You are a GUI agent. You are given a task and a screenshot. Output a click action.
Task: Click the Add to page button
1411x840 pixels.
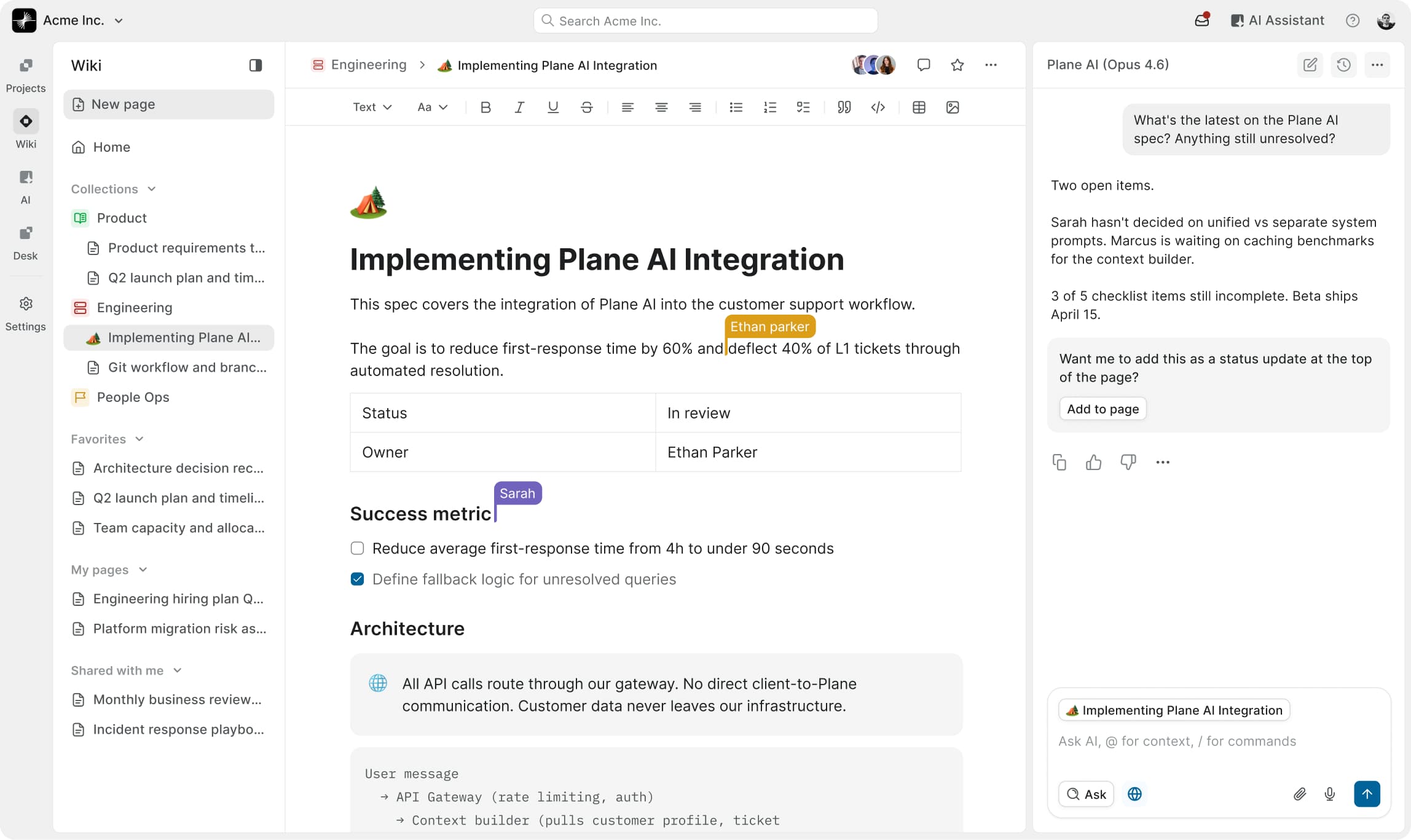click(x=1102, y=408)
